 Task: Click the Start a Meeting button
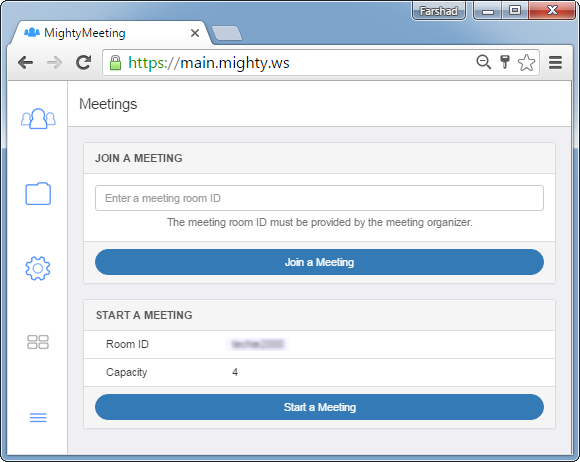pos(319,407)
